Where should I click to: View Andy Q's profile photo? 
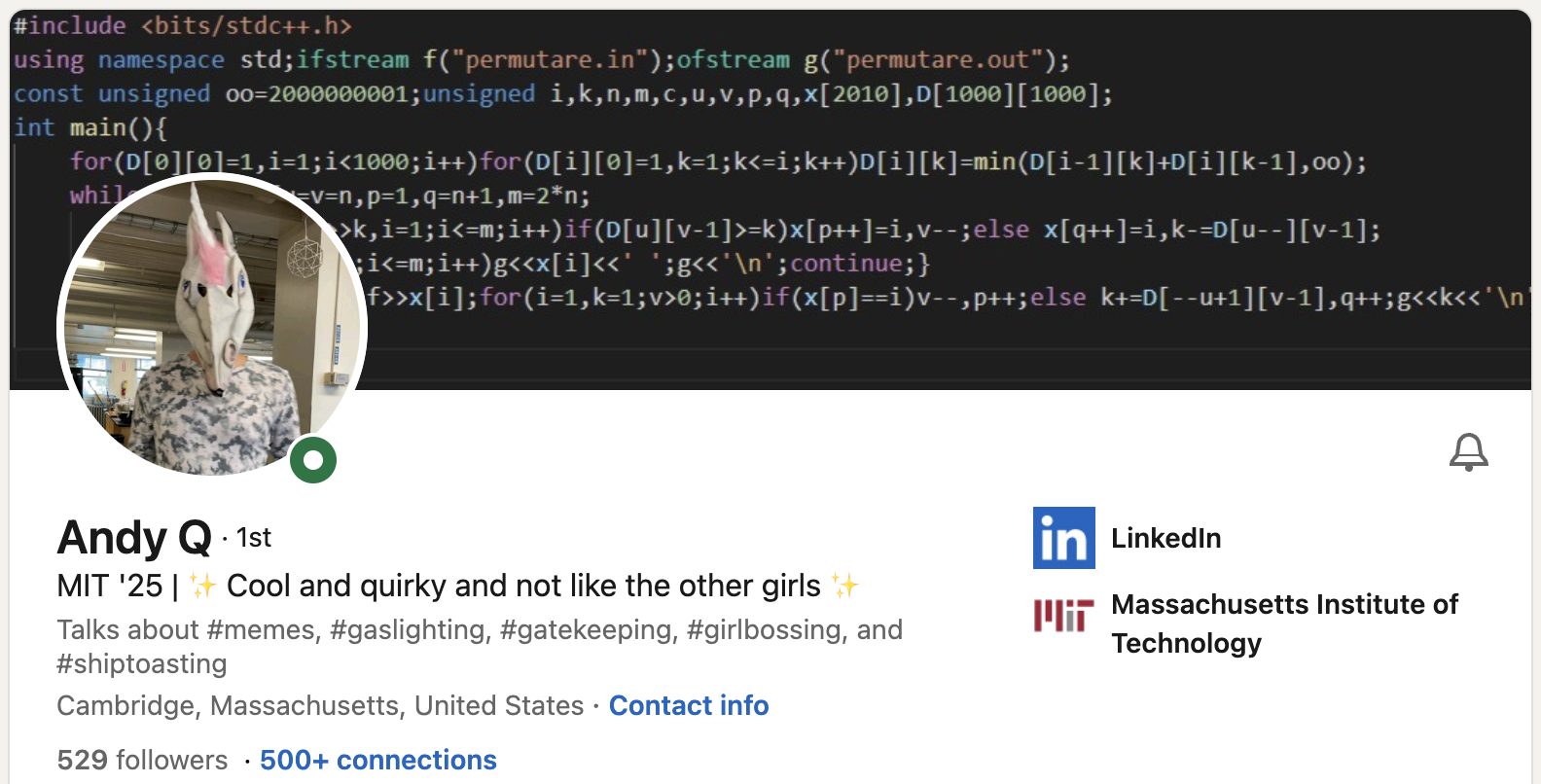pos(212,326)
